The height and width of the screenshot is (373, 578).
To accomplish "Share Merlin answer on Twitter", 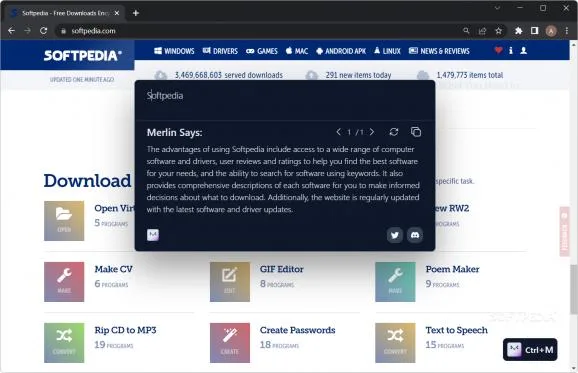I will (x=394, y=235).
